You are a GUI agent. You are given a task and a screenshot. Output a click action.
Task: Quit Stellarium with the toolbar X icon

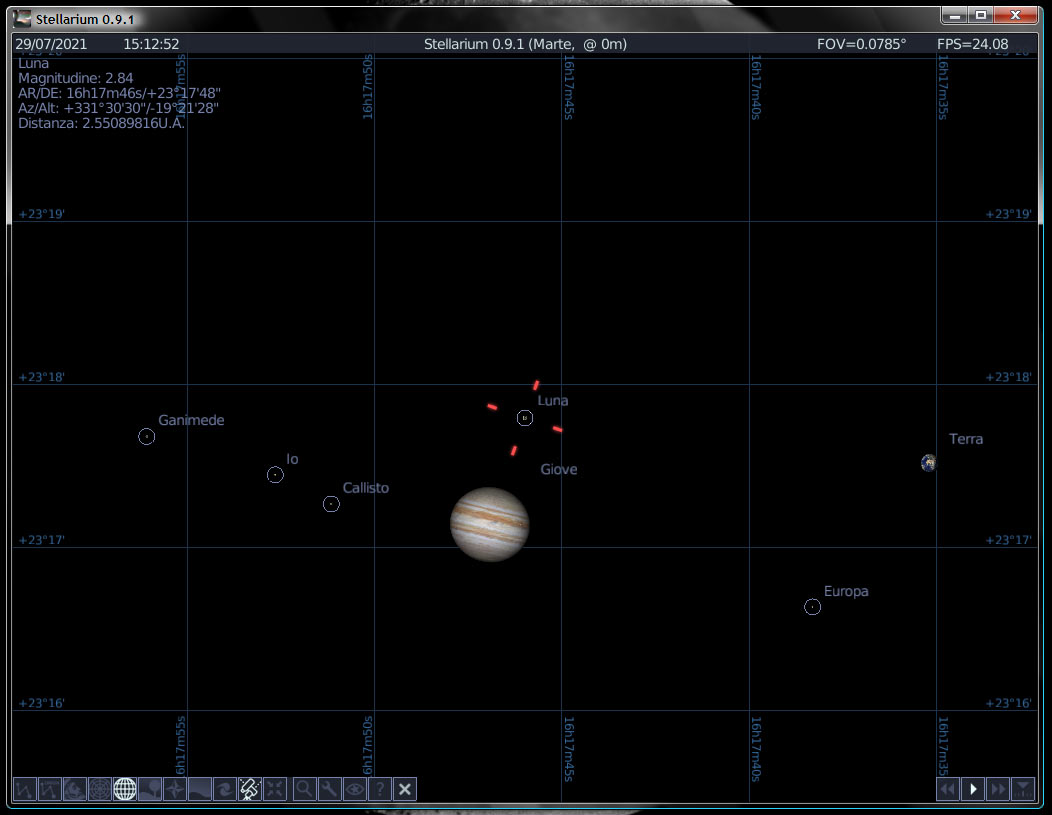pyautogui.click(x=405, y=789)
